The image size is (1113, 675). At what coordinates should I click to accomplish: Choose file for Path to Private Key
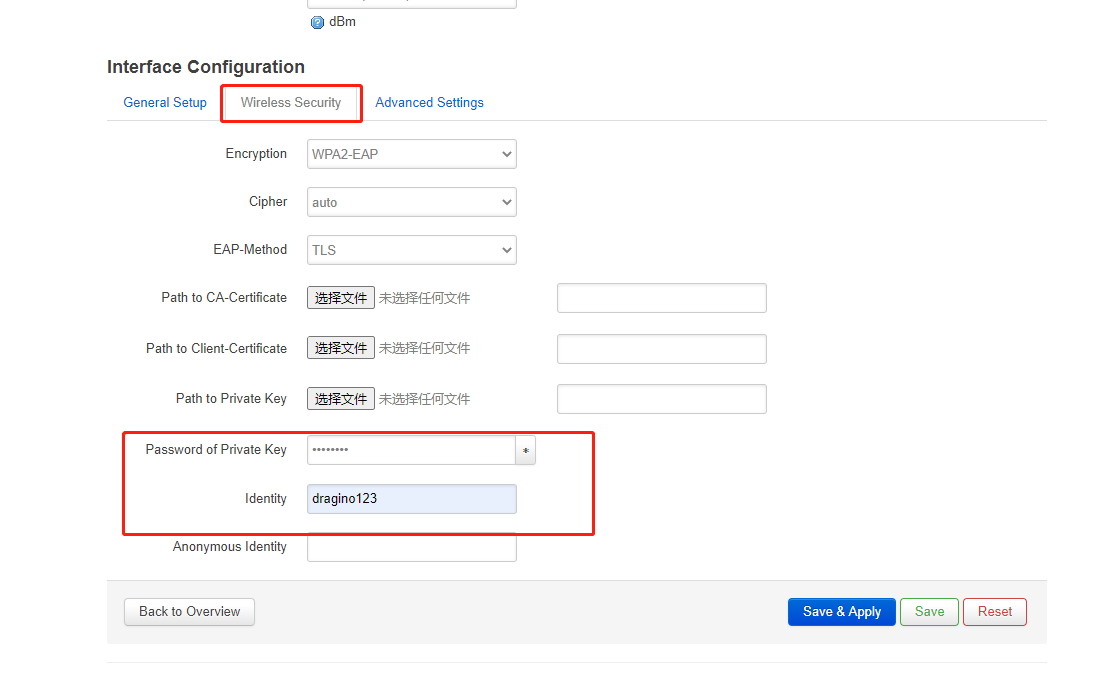[341, 399]
